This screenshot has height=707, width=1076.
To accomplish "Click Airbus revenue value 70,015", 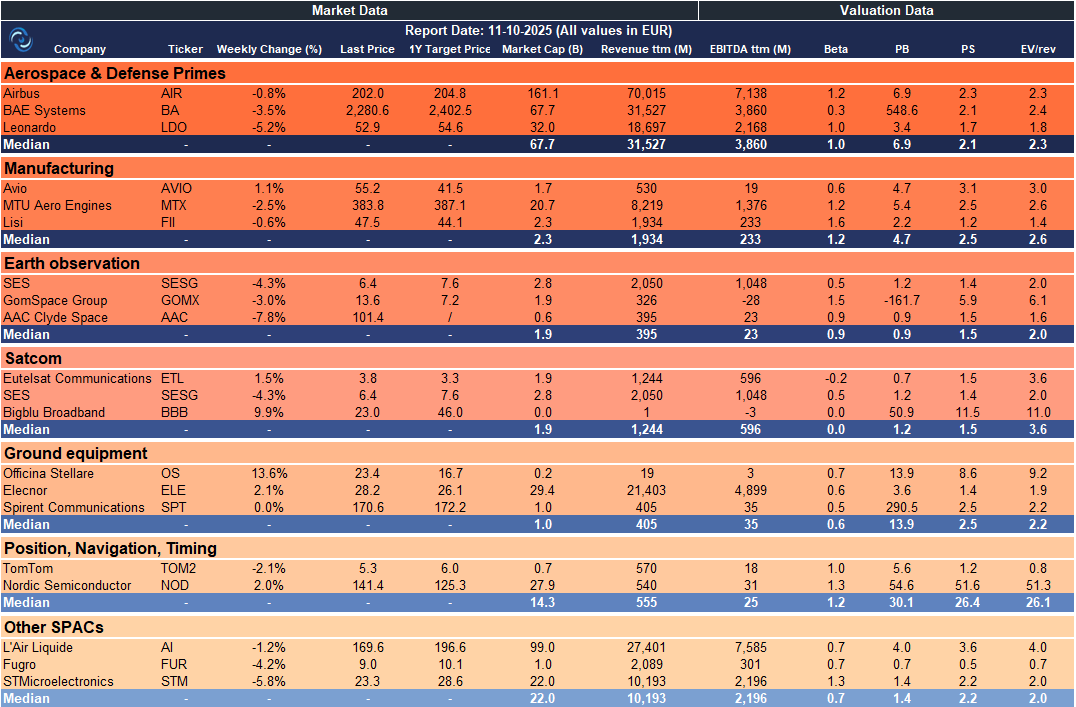I will 646,93.
